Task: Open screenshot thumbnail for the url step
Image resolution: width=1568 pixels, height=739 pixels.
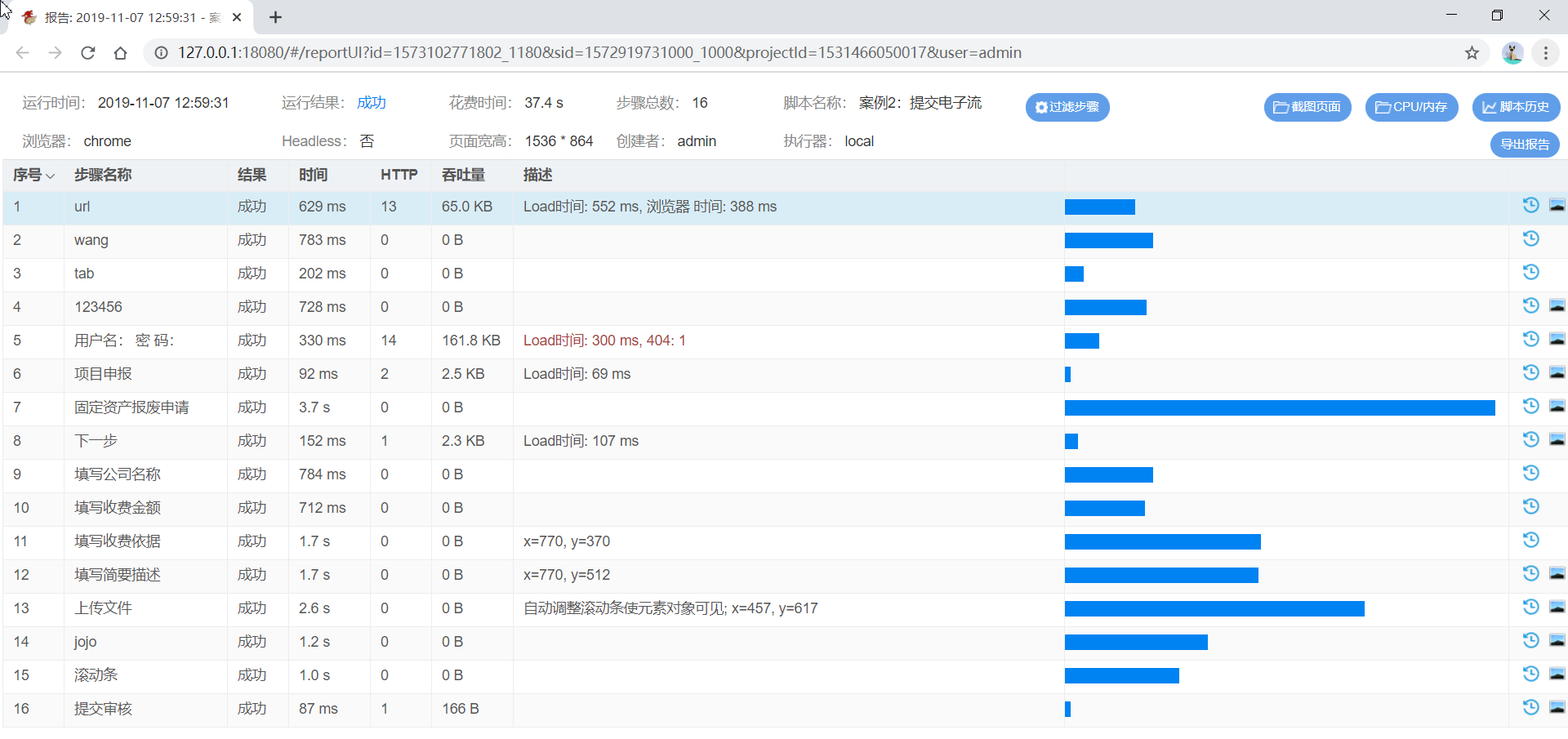Action: tap(1557, 205)
